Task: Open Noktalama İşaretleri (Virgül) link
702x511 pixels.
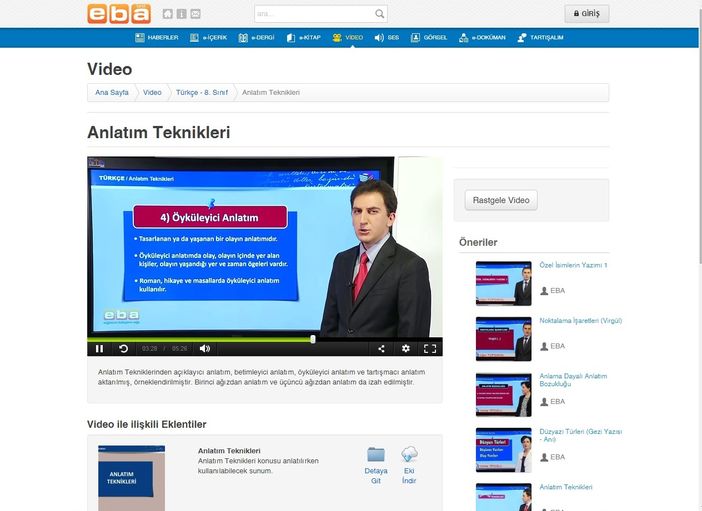Action: tap(581, 321)
